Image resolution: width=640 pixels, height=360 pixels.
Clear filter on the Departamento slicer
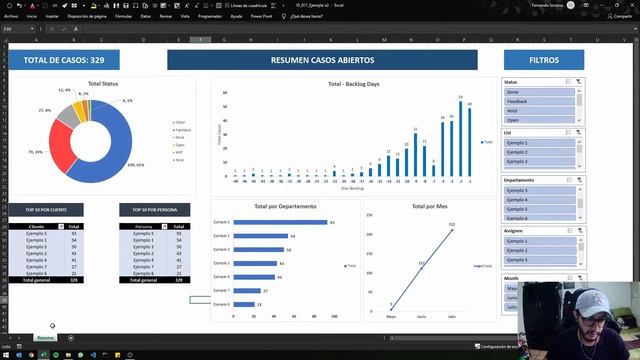pyautogui.click(x=580, y=180)
